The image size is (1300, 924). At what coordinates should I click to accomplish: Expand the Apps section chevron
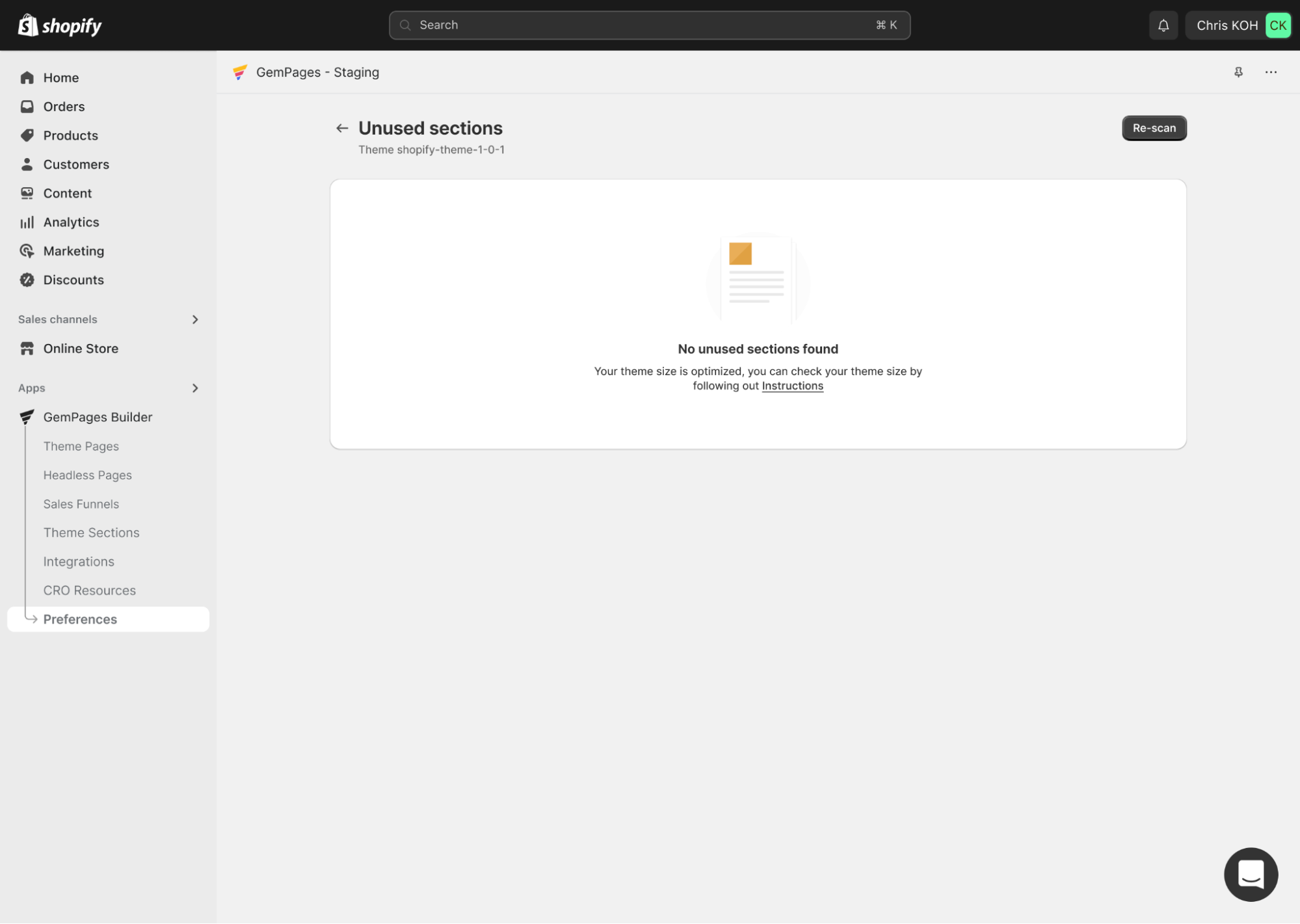click(x=194, y=388)
